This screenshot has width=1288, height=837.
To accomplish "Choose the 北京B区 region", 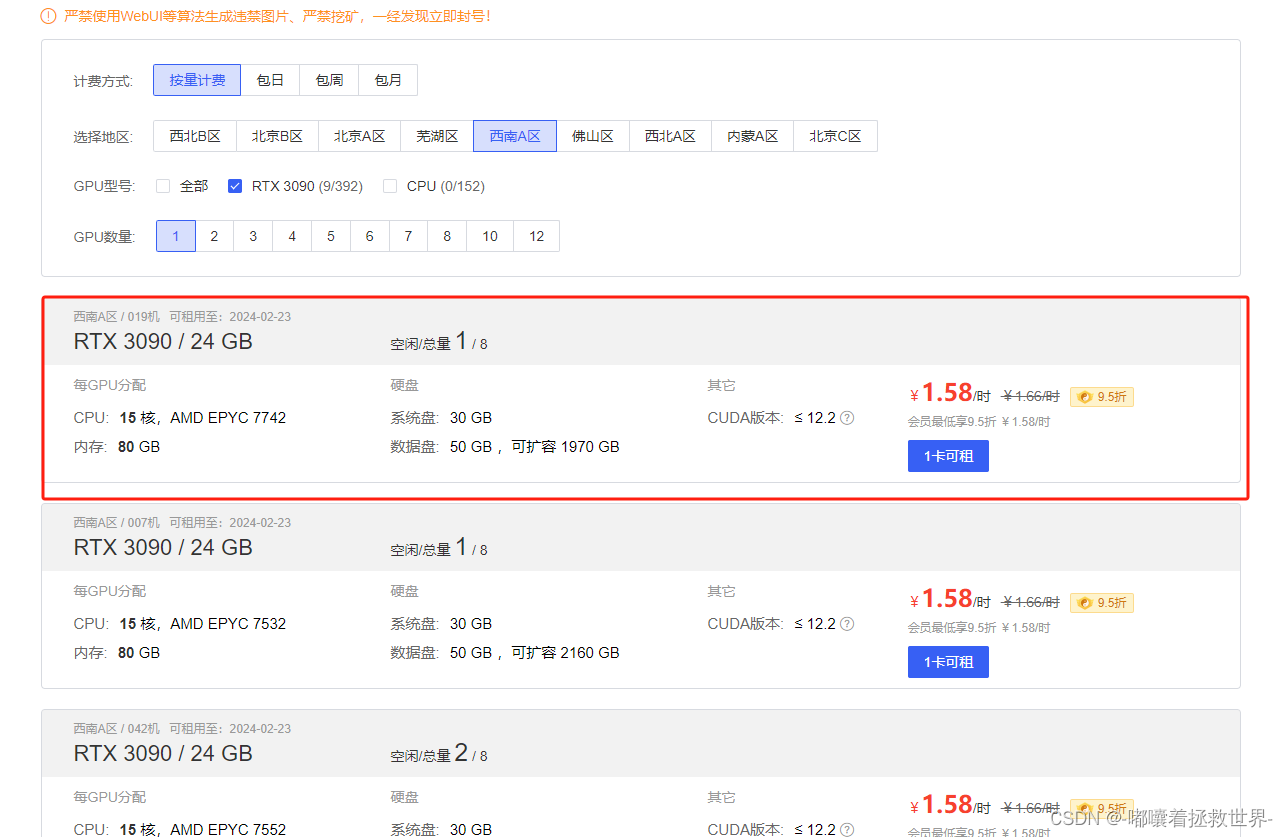I will (277, 136).
